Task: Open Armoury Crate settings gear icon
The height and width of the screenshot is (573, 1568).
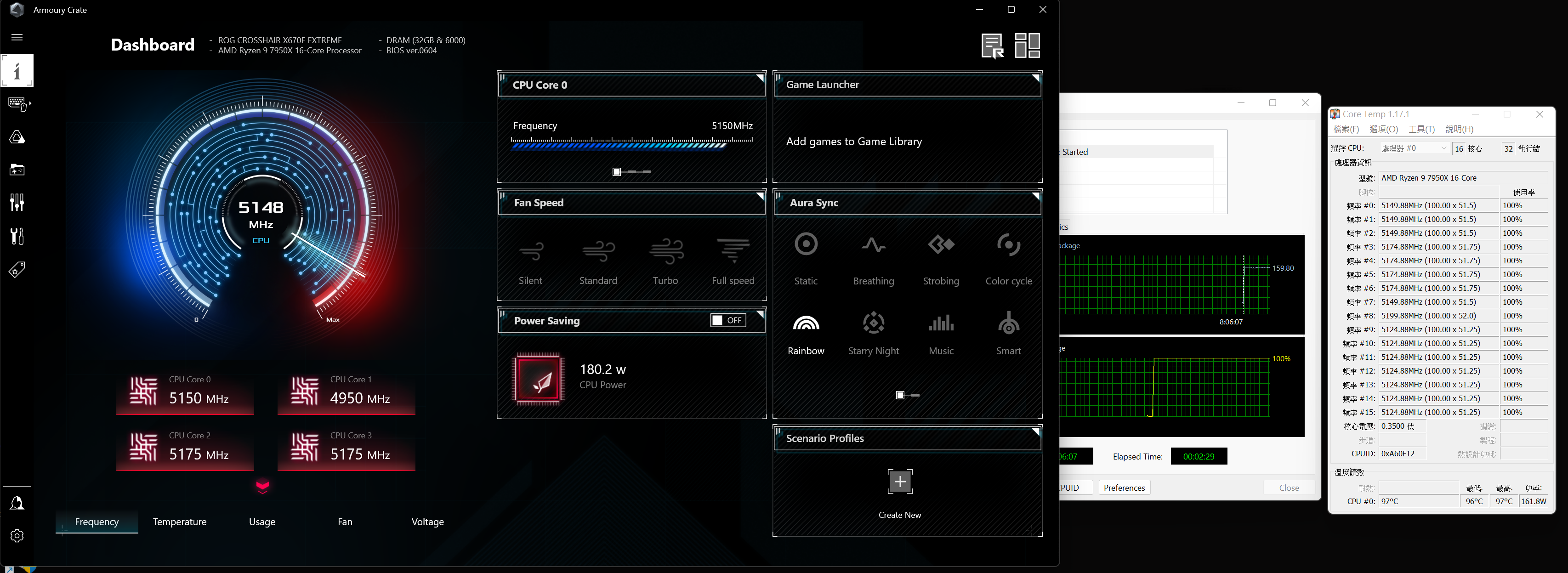Action: coord(17,535)
